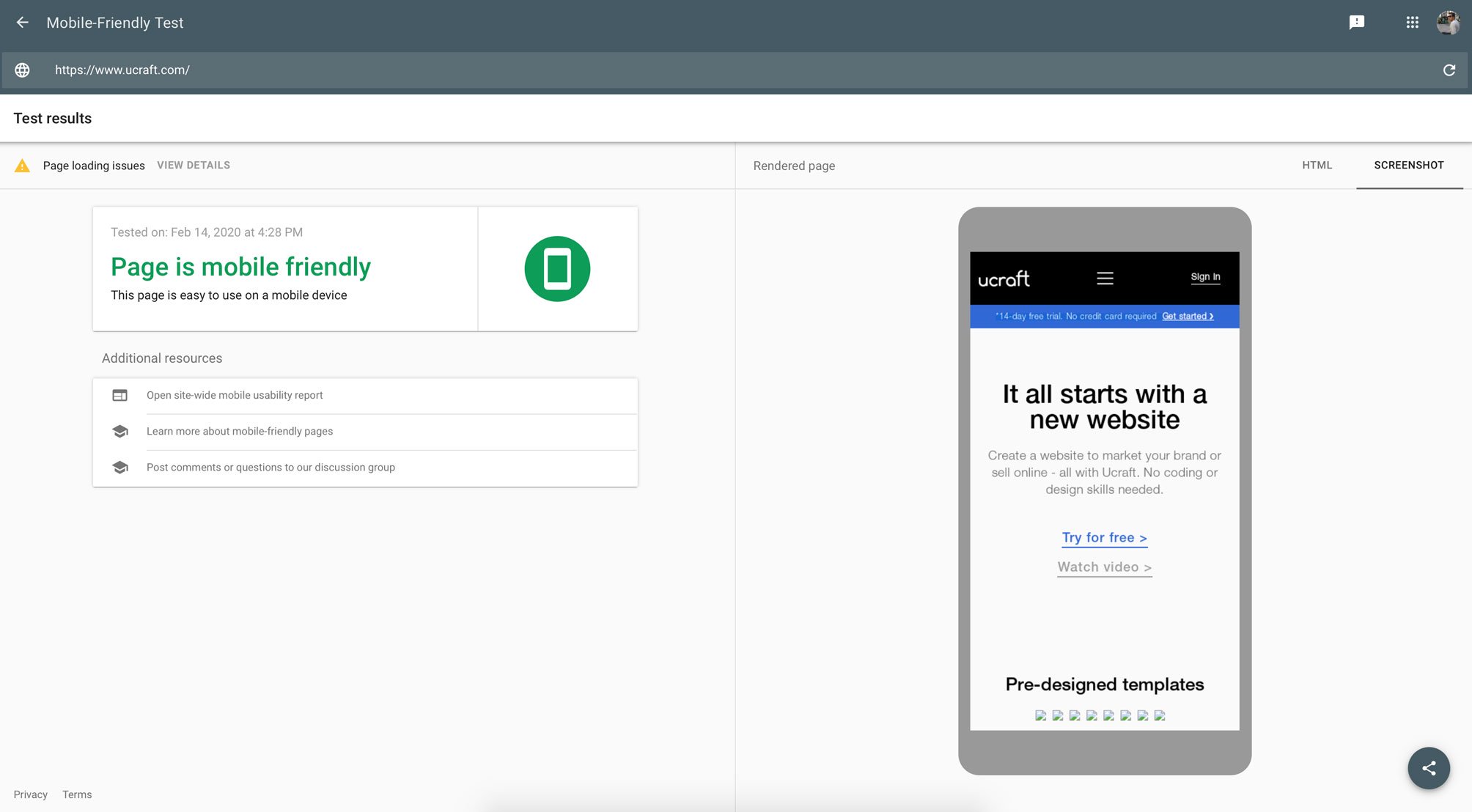Viewport: 1472px width, 812px height.
Task: Click 'This page is easy to use' text
Action: (x=229, y=295)
